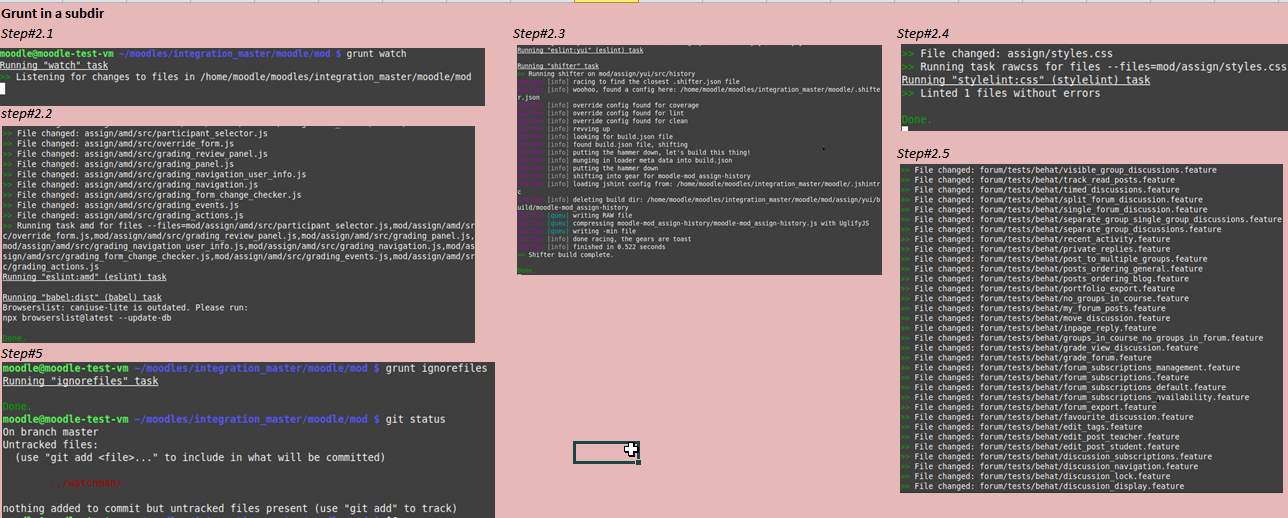The height and width of the screenshot is (518, 1288).
Task: Click the 'npx browserslist@latest --update-db' line
Action: tap(86, 319)
